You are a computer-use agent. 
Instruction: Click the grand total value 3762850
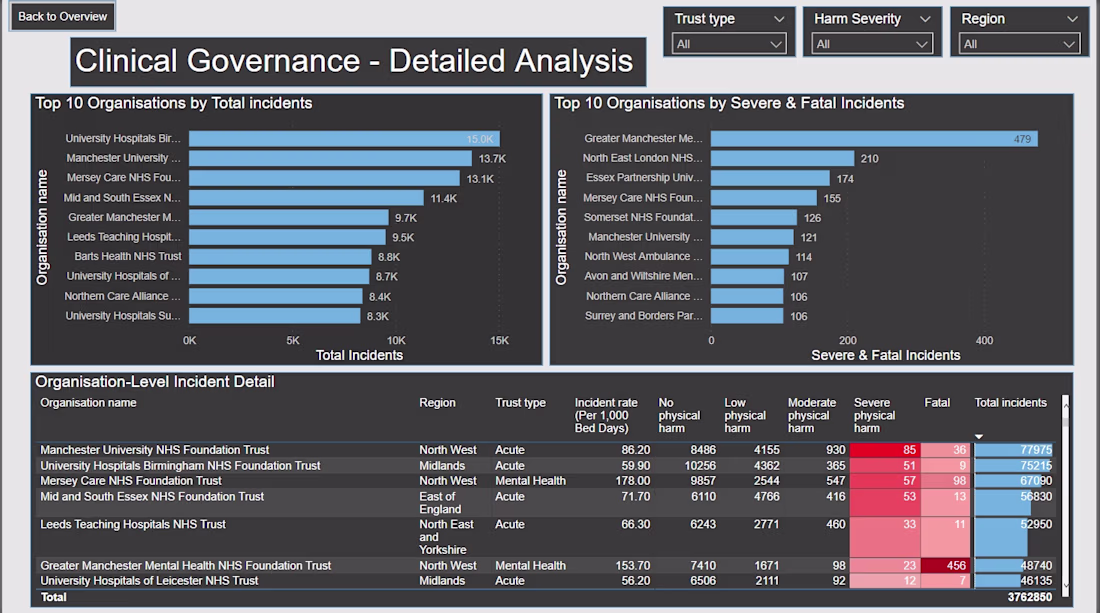point(1029,597)
